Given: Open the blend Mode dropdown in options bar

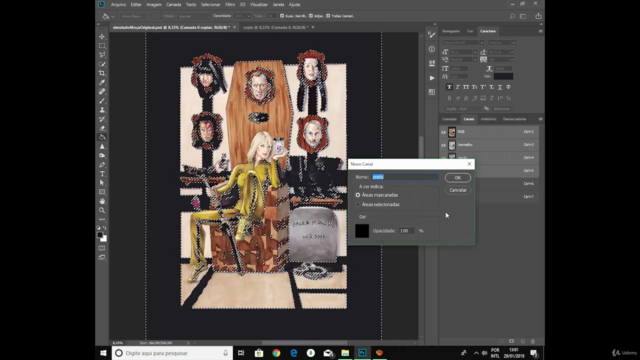Looking at the screenshot, I should [x=193, y=16].
